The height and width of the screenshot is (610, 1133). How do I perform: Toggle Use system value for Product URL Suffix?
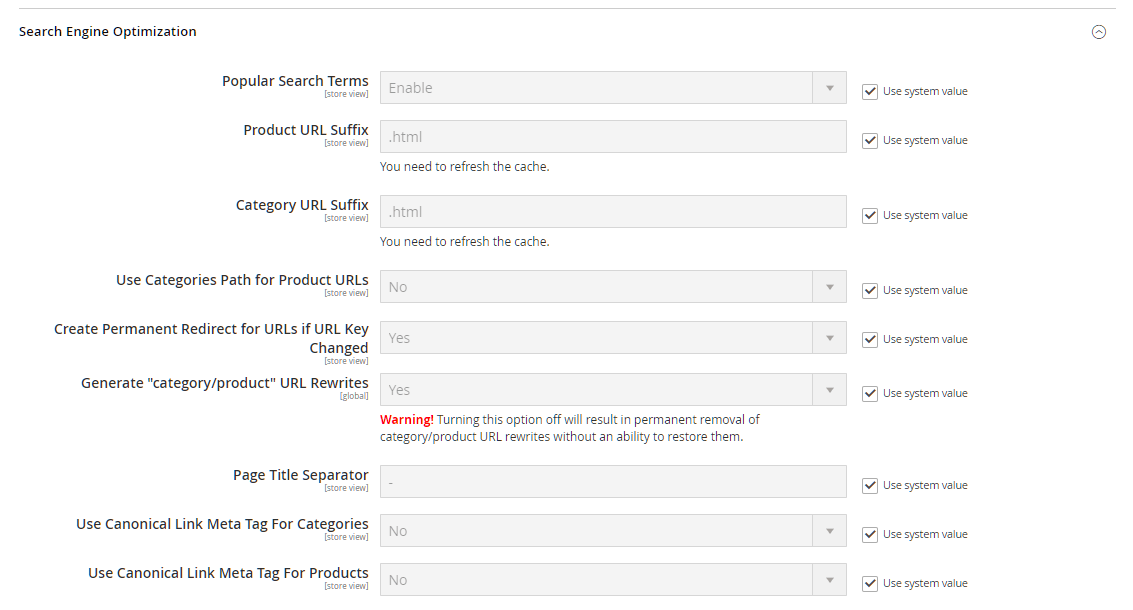pyautogui.click(x=869, y=140)
